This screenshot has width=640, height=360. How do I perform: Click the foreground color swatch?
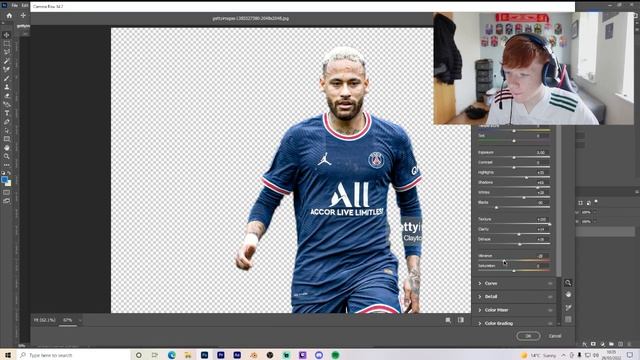tap(4, 180)
